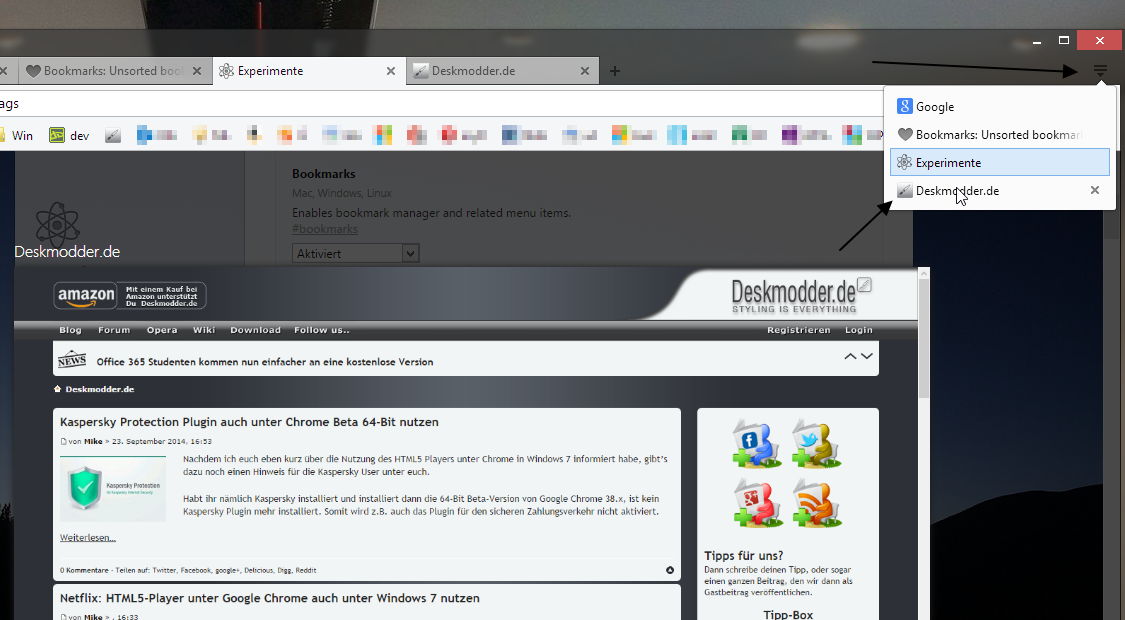Share Kaspersky article on Twitter link
The width and height of the screenshot is (1125, 620).
point(164,570)
